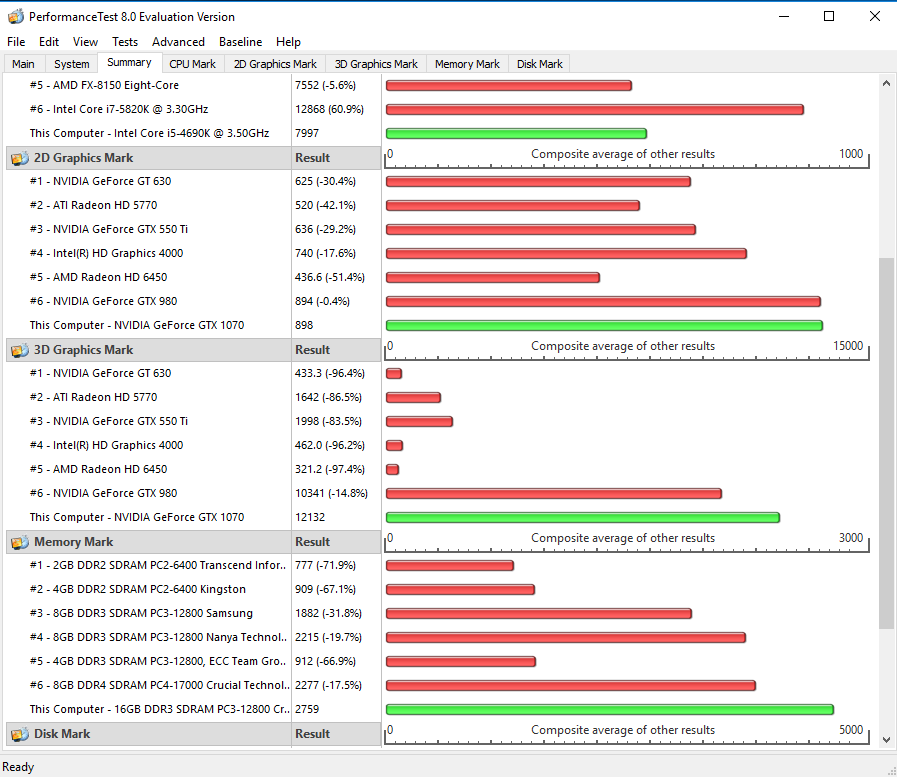Open the Baseline menu
This screenshot has height=777, width=897.
pos(240,42)
